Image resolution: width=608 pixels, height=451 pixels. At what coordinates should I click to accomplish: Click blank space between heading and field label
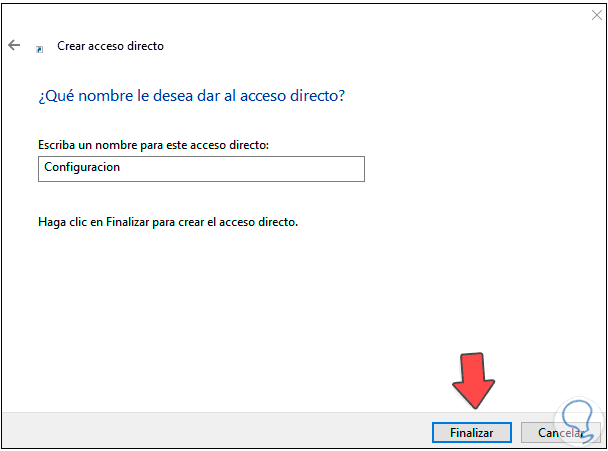point(200,122)
